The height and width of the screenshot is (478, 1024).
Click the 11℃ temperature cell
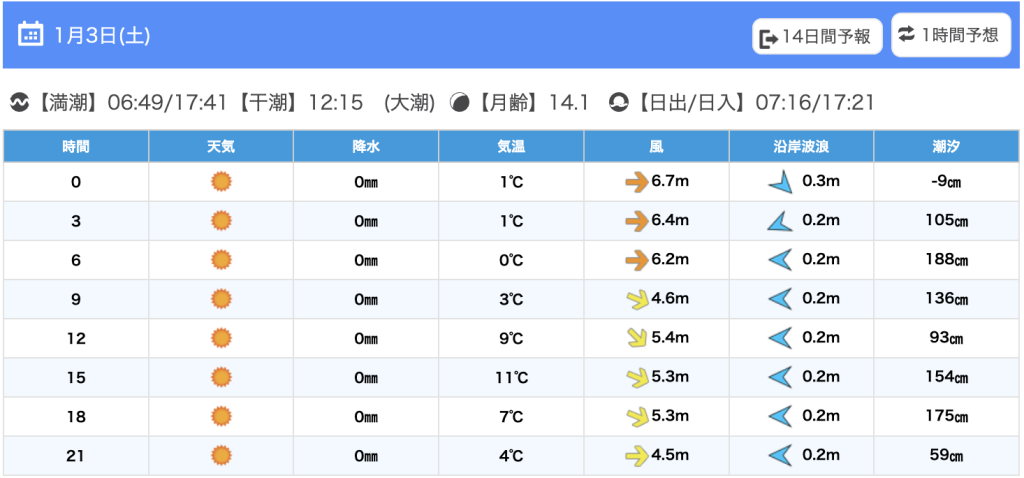[511, 377]
